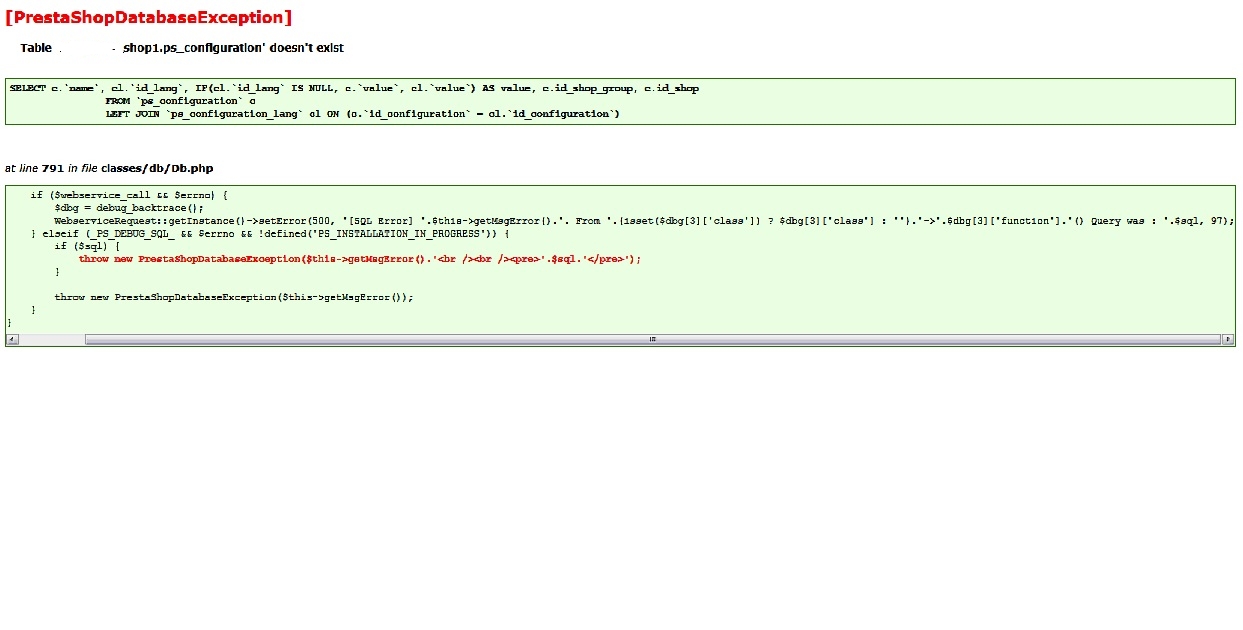Click the SELECT c.`name` query line

pos(354,88)
